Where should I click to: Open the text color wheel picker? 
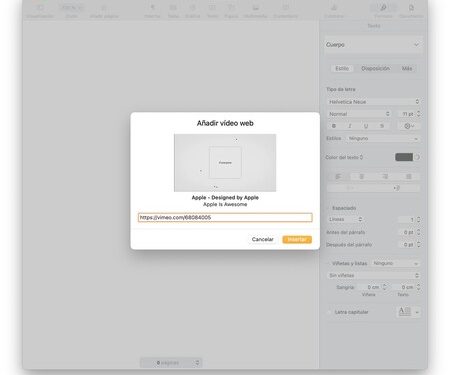417,157
